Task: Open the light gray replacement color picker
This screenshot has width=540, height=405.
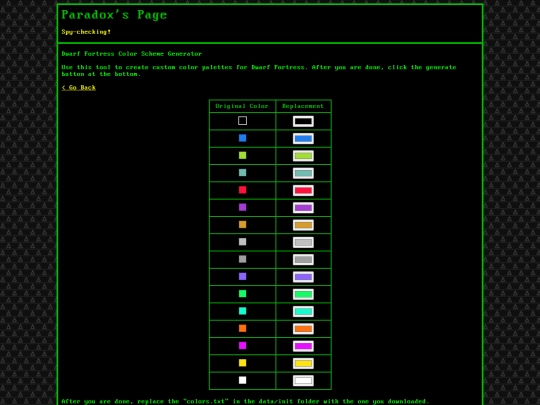Action: 303,242
